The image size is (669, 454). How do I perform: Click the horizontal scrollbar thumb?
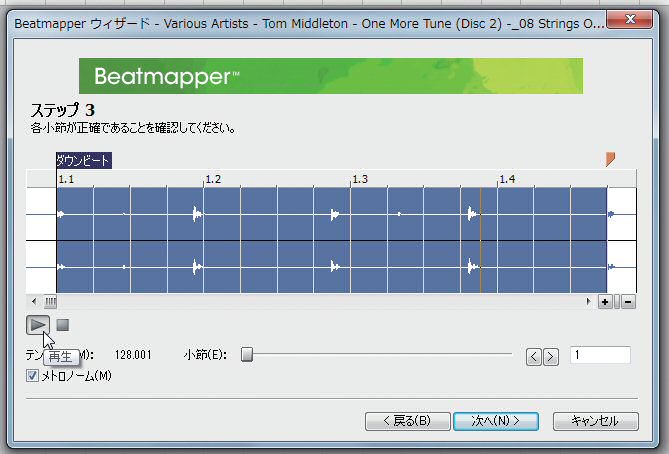tap(50, 302)
